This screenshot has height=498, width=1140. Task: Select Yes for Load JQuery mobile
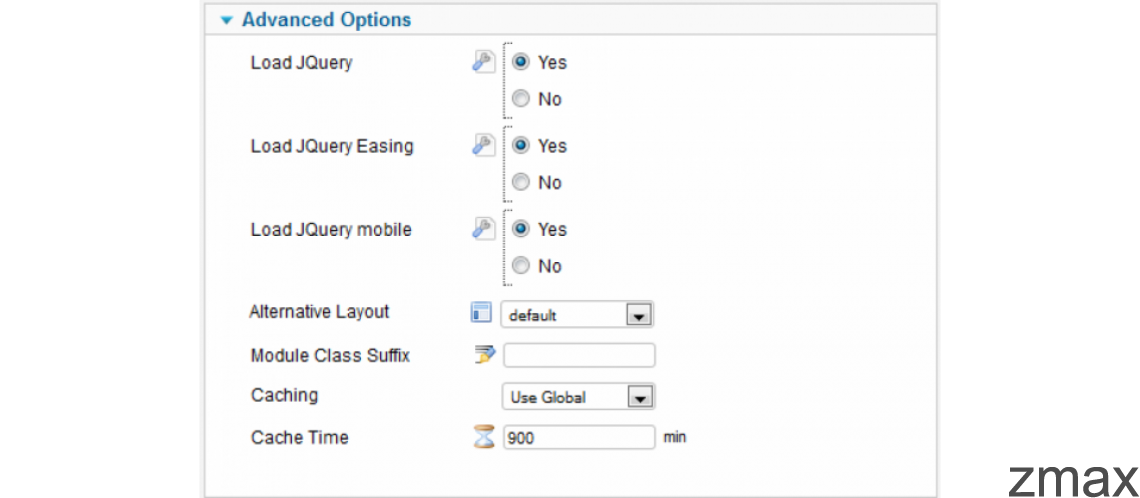521,229
